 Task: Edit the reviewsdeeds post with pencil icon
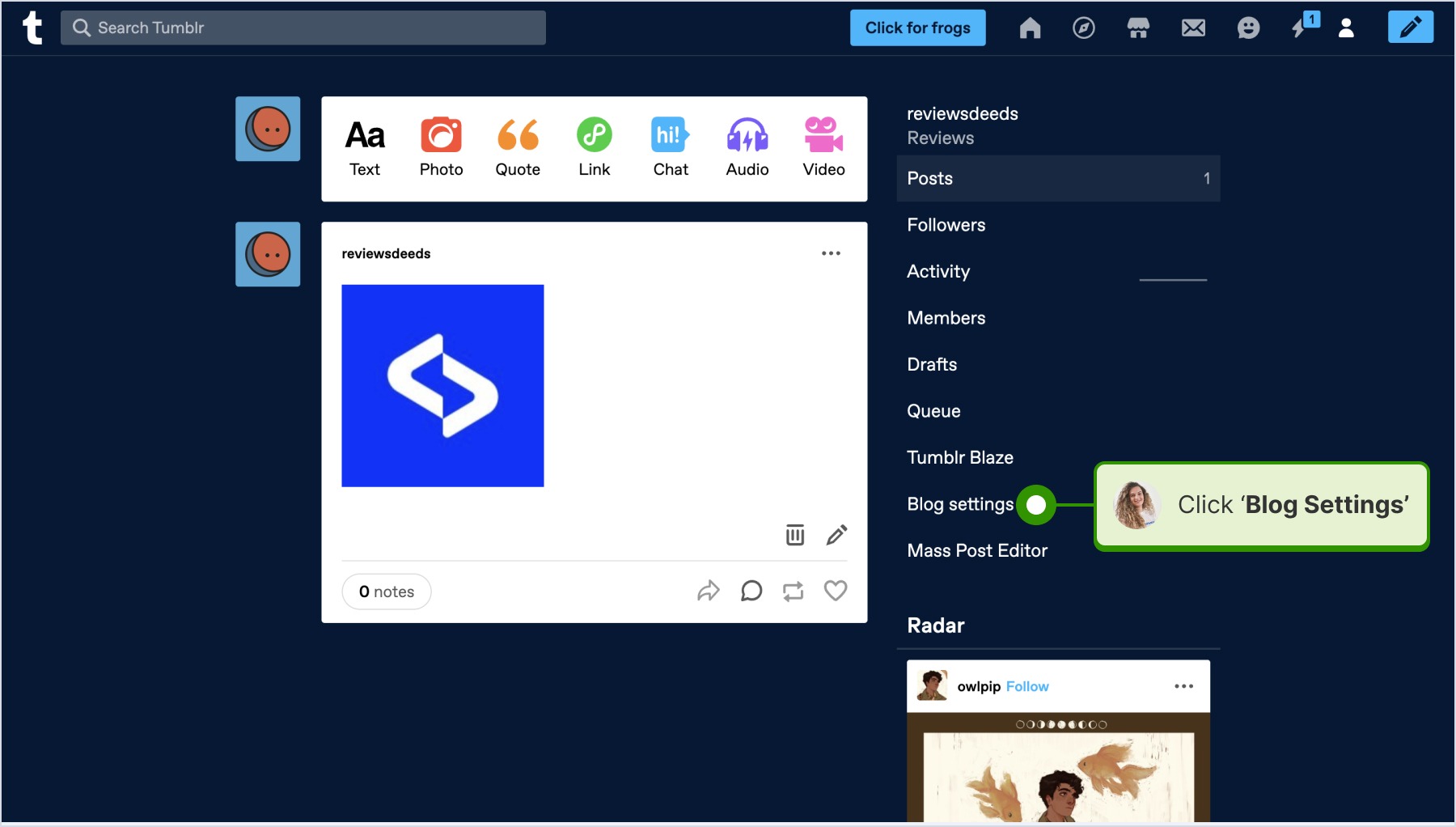coord(837,535)
